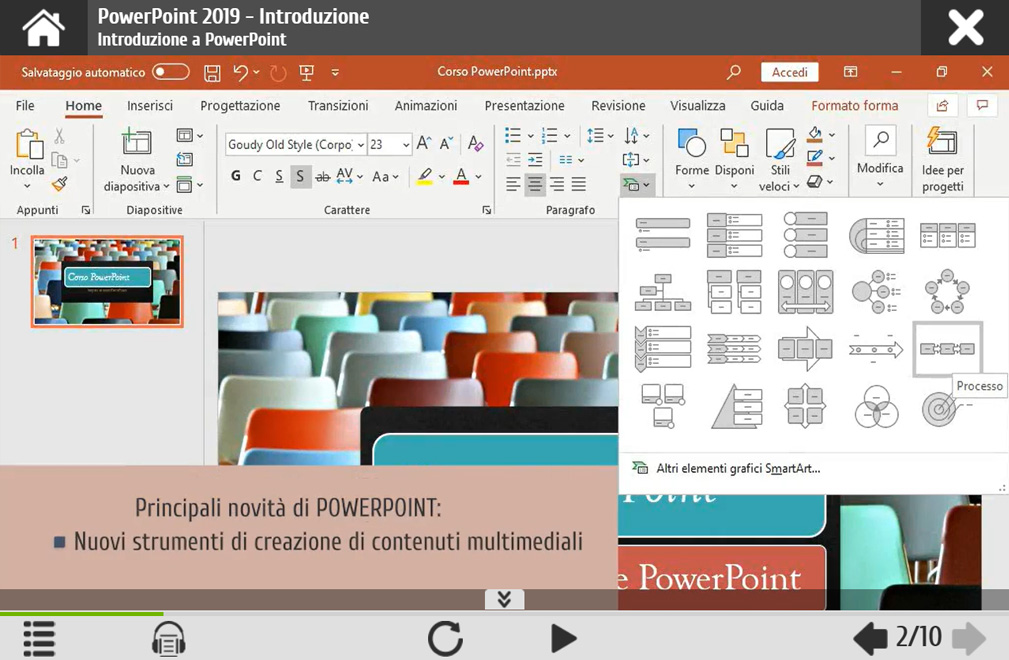Click the Start presentation from beginning icon
Image resolution: width=1009 pixels, height=660 pixels.
click(x=307, y=73)
